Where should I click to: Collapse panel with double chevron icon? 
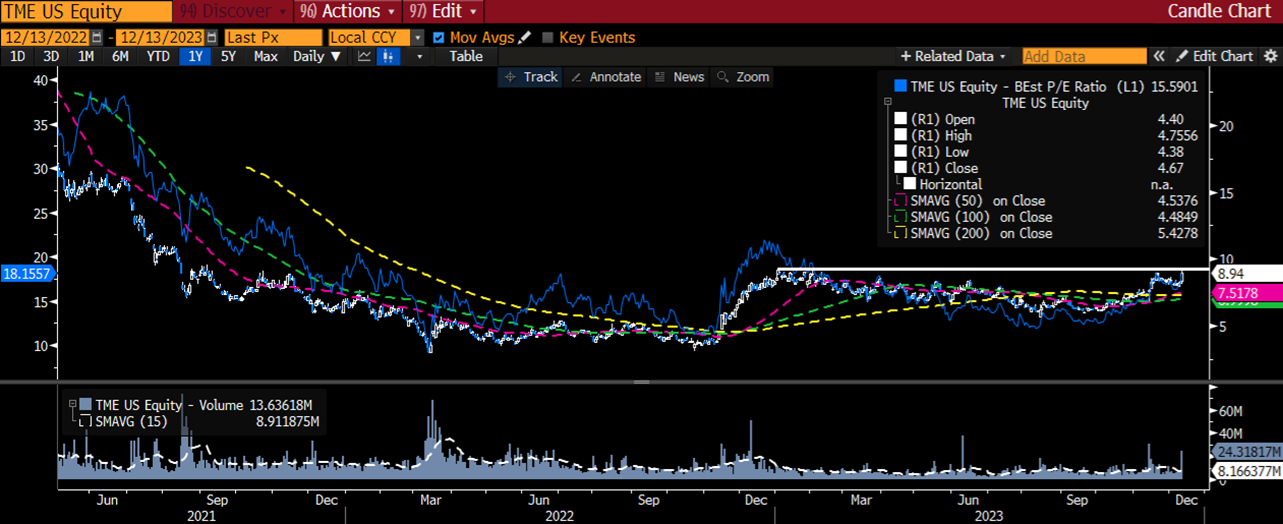coord(1160,56)
